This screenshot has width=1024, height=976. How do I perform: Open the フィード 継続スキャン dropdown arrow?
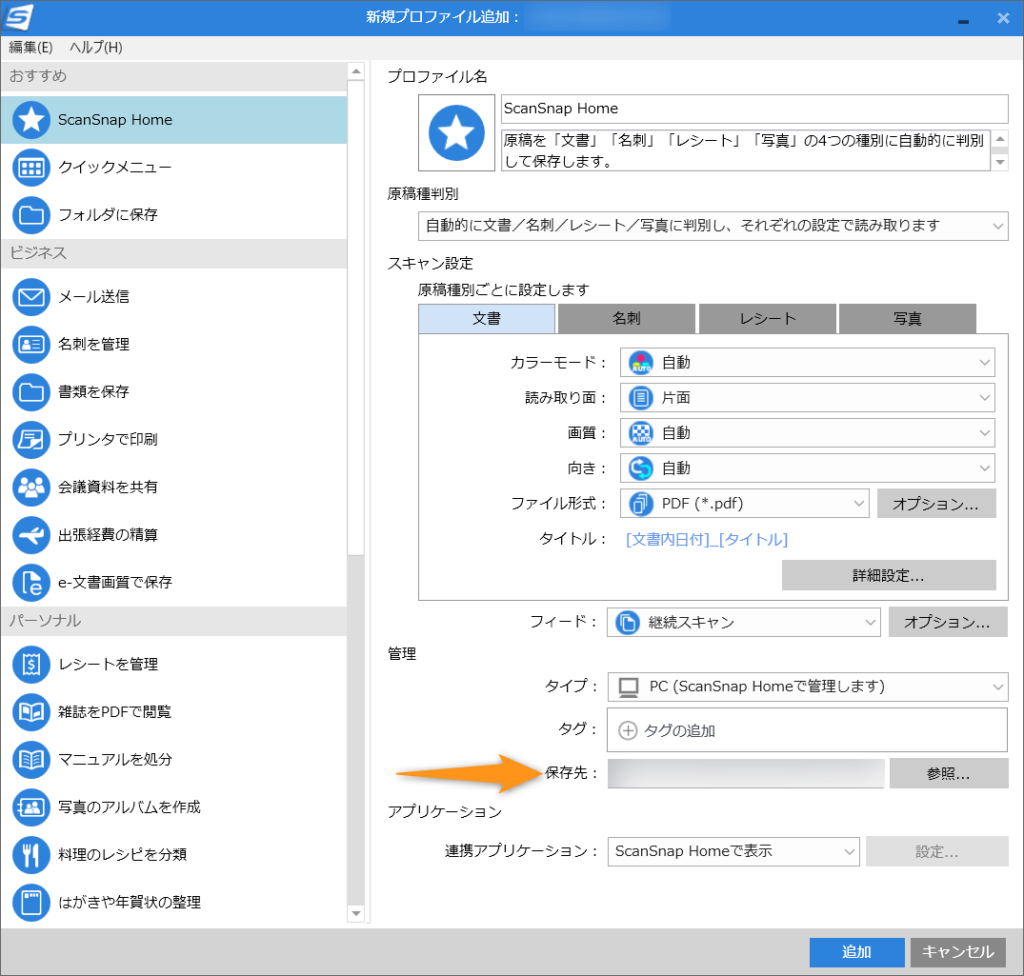(x=870, y=623)
